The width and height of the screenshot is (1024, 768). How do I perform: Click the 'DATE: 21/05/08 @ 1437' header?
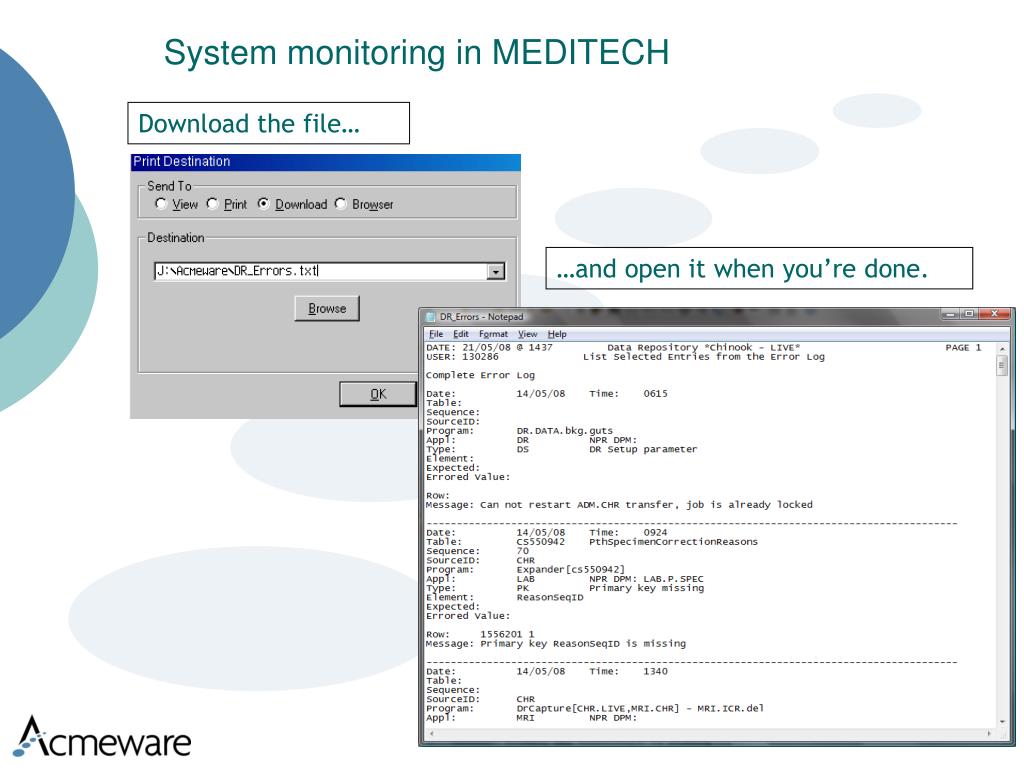point(489,347)
